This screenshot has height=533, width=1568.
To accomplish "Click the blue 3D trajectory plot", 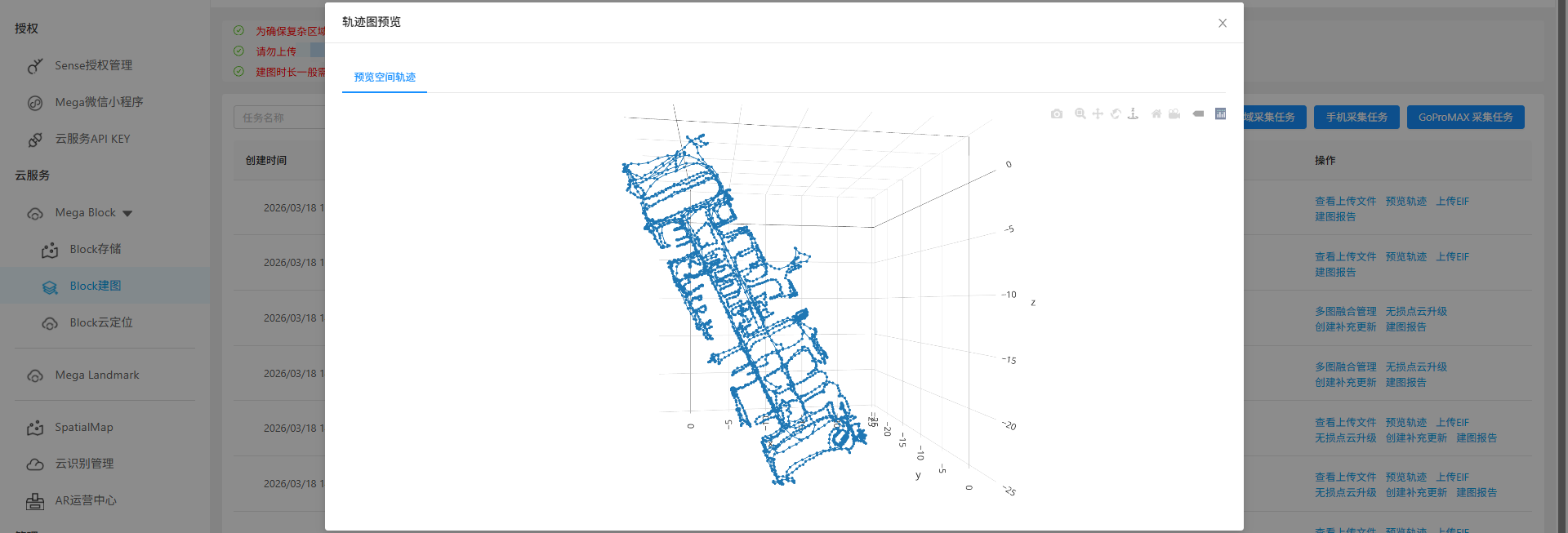I will pyautogui.click(x=751, y=310).
